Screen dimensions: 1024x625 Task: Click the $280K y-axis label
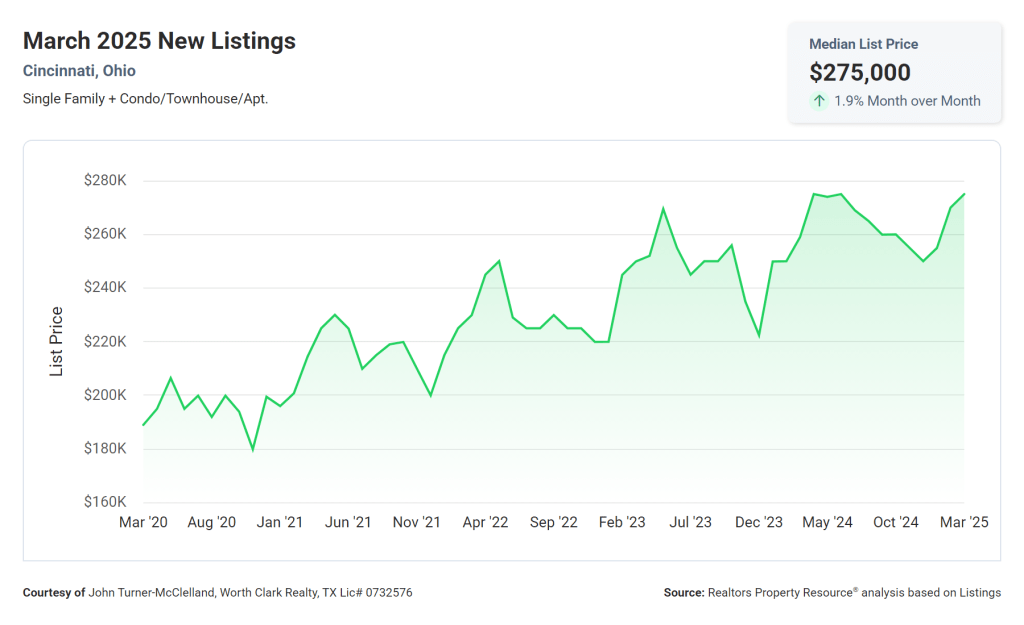pos(105,181)
